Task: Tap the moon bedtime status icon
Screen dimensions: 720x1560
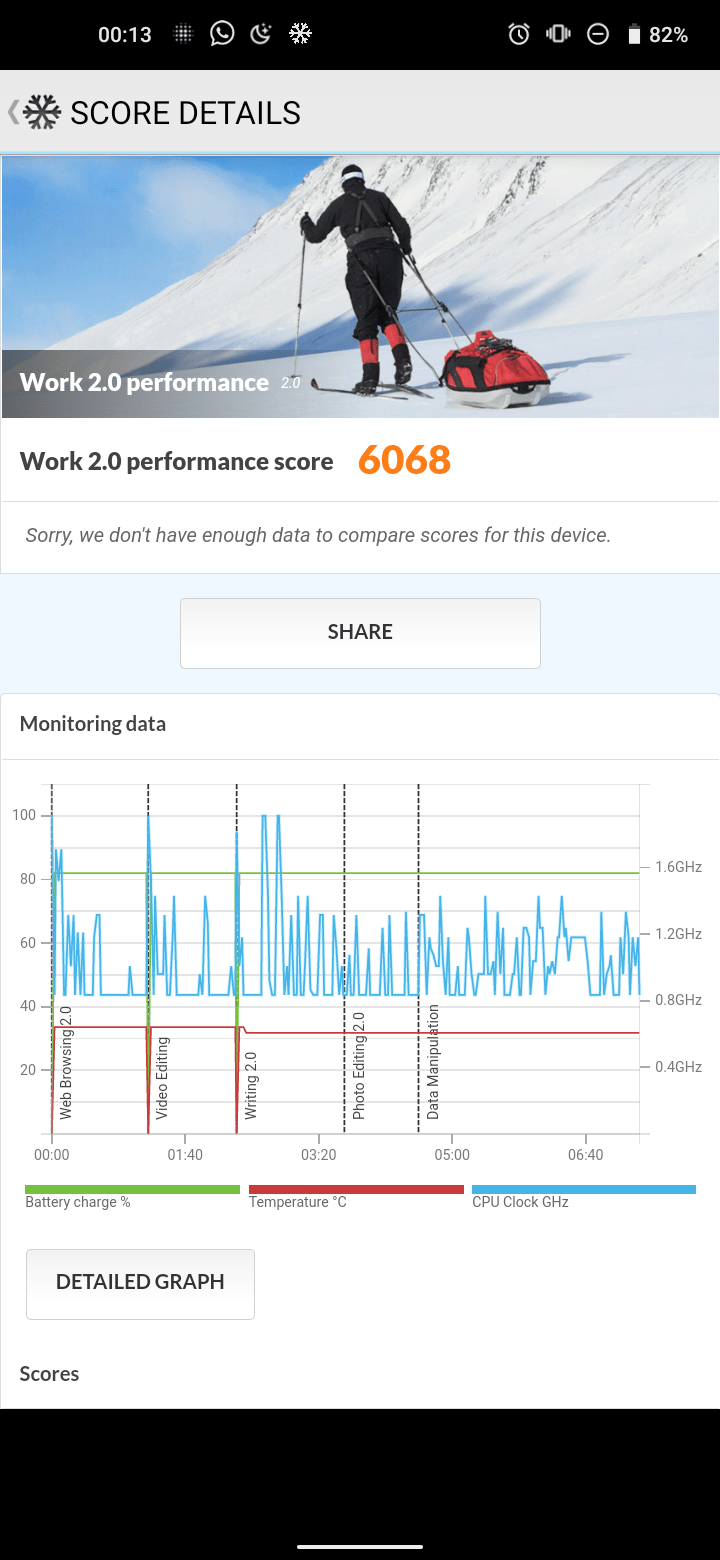Action: (261, 34)
